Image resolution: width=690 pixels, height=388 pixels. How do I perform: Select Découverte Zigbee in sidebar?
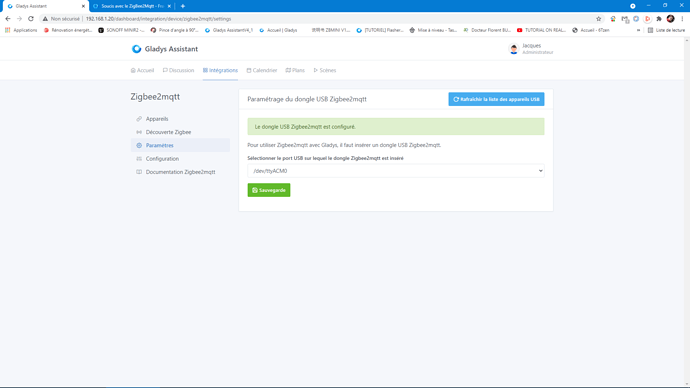pos(180,132)
